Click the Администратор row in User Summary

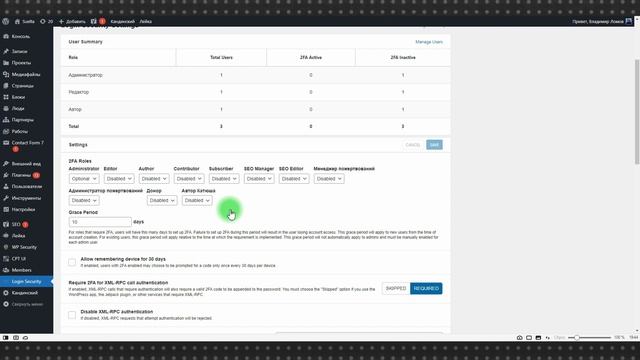[256, 75]
